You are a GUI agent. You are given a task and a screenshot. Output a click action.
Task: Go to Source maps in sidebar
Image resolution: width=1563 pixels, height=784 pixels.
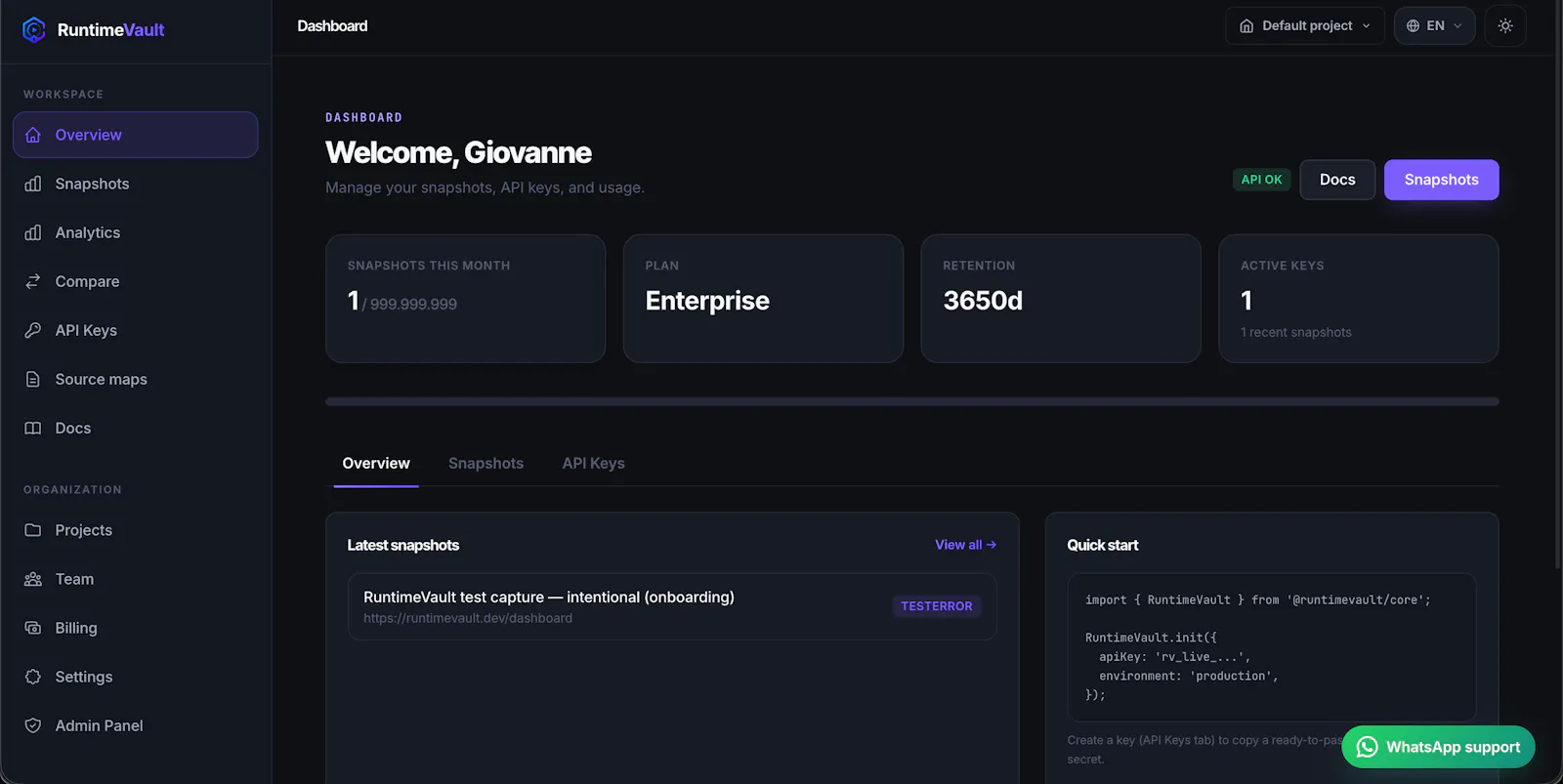(136, 379)
